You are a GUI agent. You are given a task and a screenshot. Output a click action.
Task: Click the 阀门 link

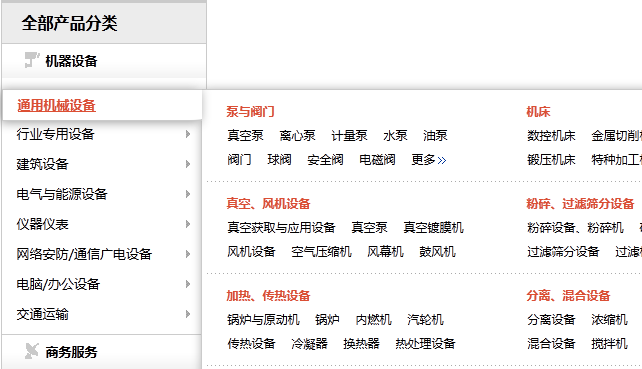tap(240, 160)
